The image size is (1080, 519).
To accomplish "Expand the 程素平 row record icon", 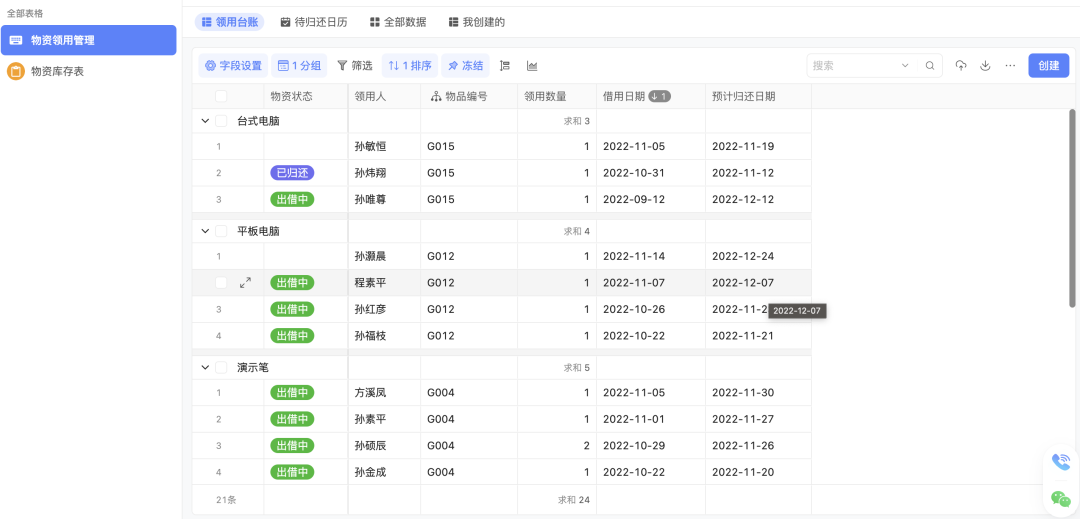I will pos(245,282).
